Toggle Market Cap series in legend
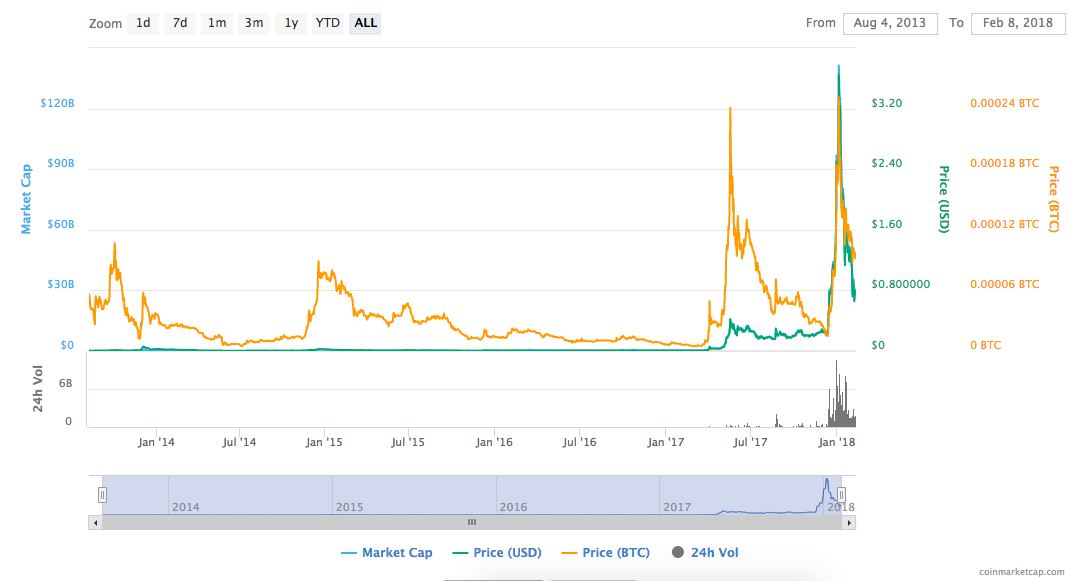 (387, 552)
